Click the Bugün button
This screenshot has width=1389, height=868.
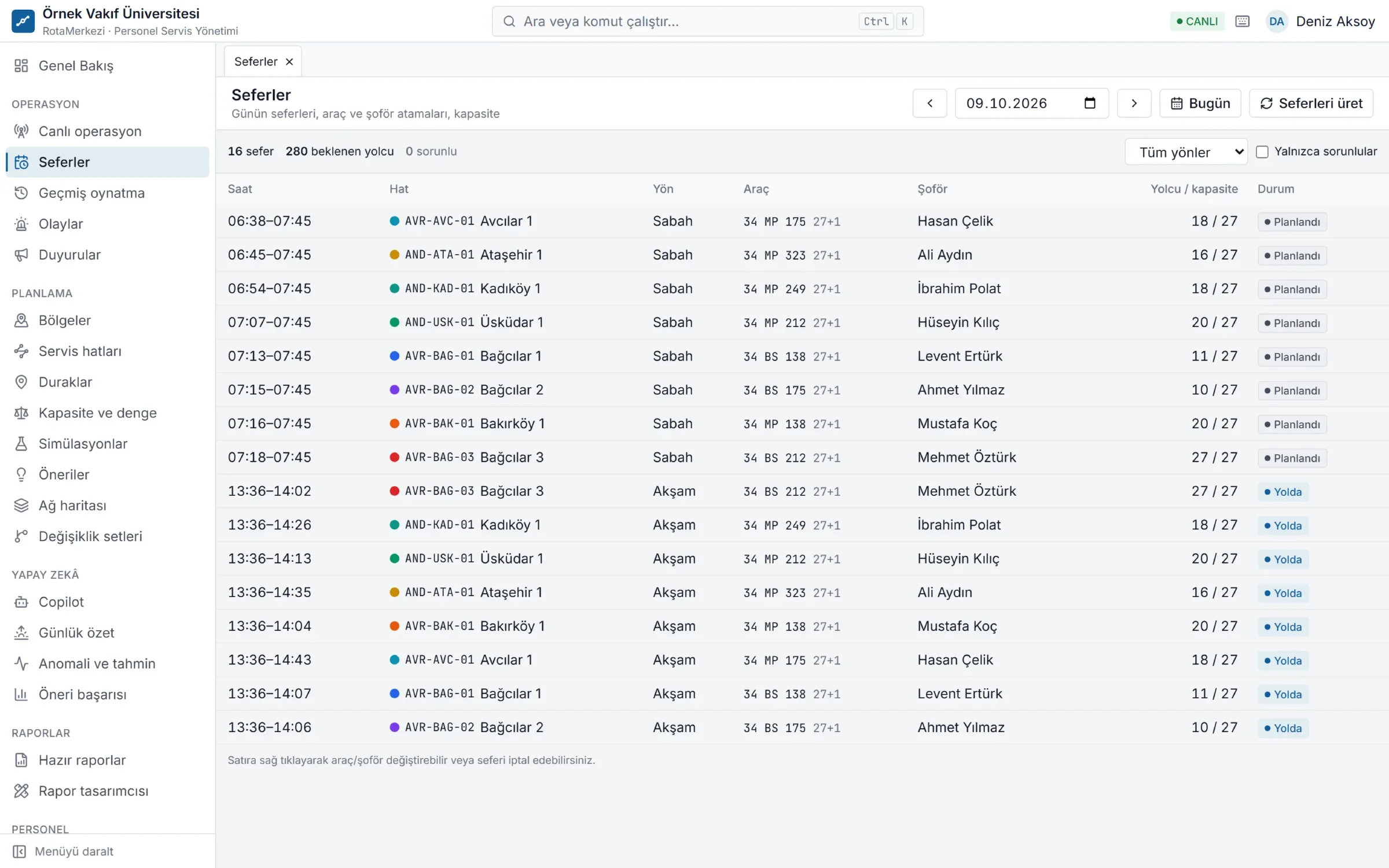pos(1200,103)
